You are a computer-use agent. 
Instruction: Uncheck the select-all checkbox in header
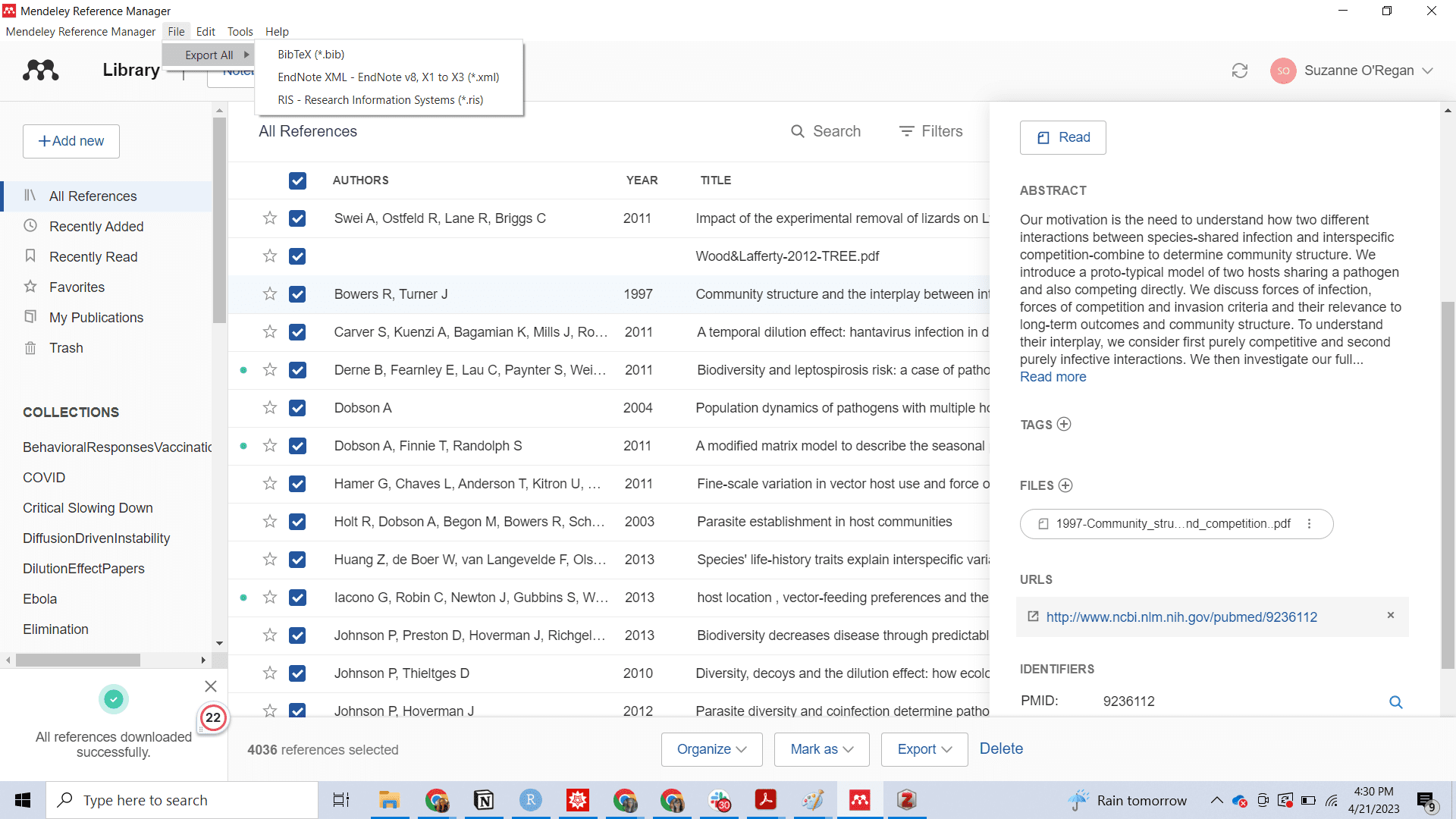click(x=297, y=180)
